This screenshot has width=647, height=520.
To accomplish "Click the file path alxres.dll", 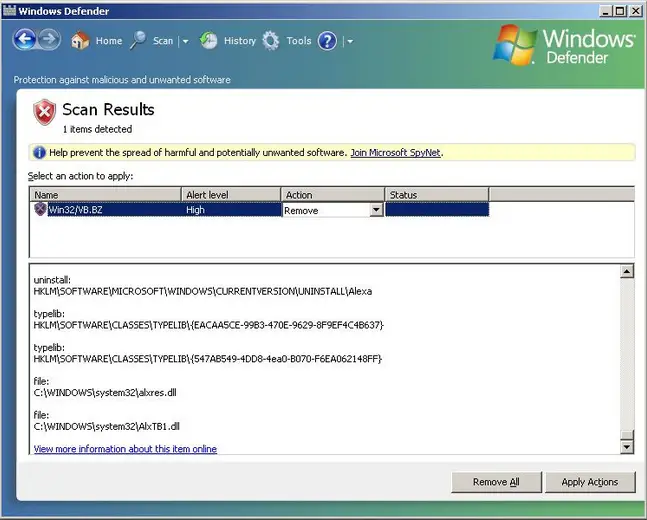I will 105,392.
